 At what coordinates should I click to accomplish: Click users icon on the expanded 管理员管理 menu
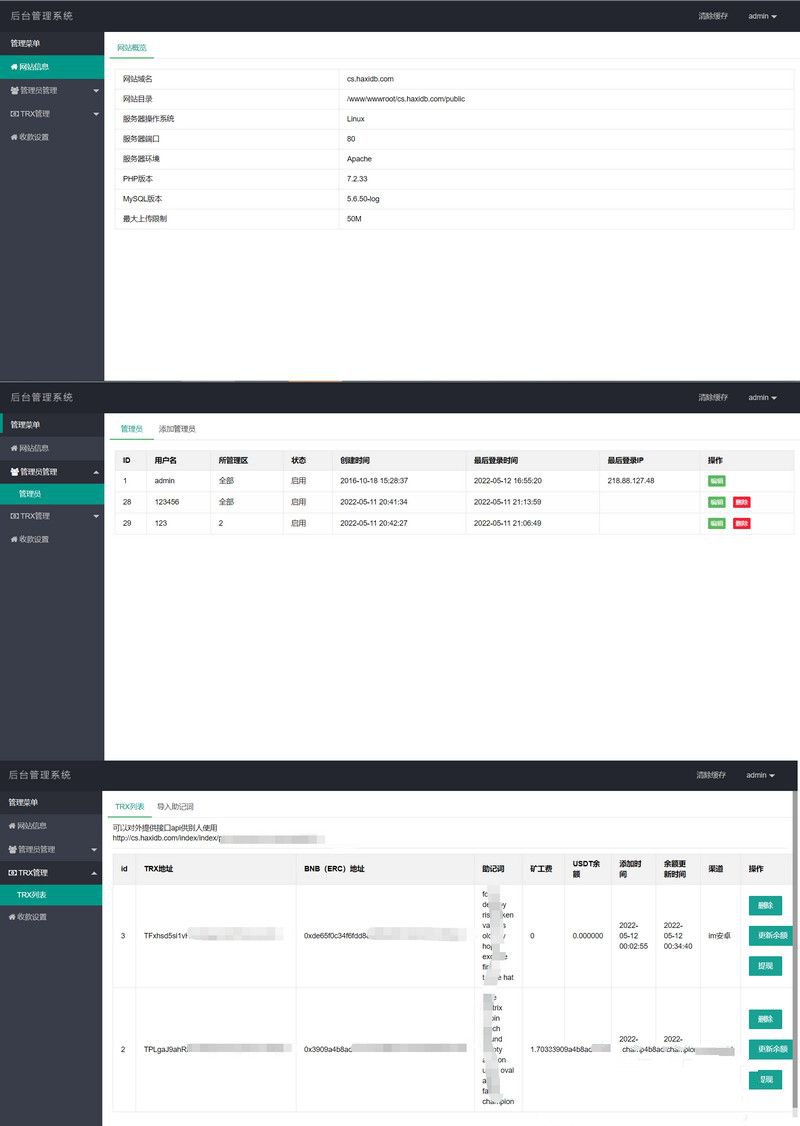pyautogui.click(x=14, y=471)
